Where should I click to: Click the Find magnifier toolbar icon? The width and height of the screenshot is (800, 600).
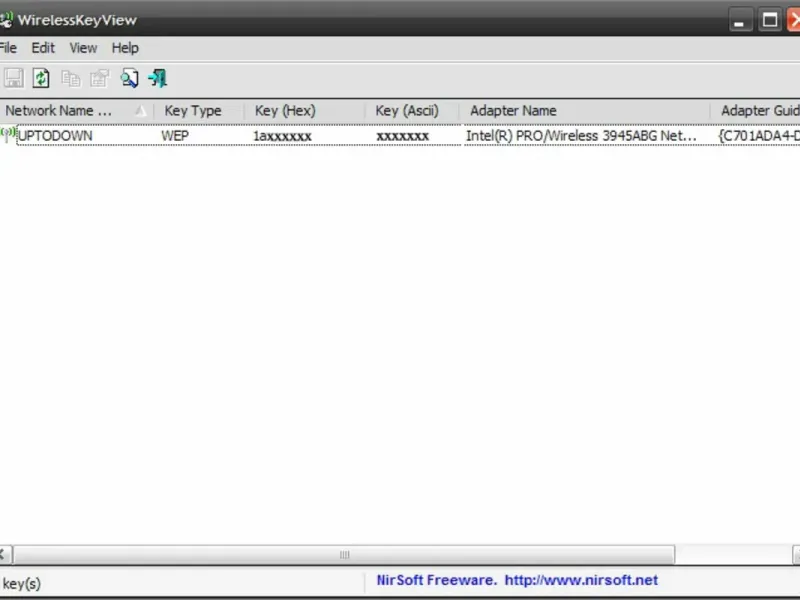(129, 79)
